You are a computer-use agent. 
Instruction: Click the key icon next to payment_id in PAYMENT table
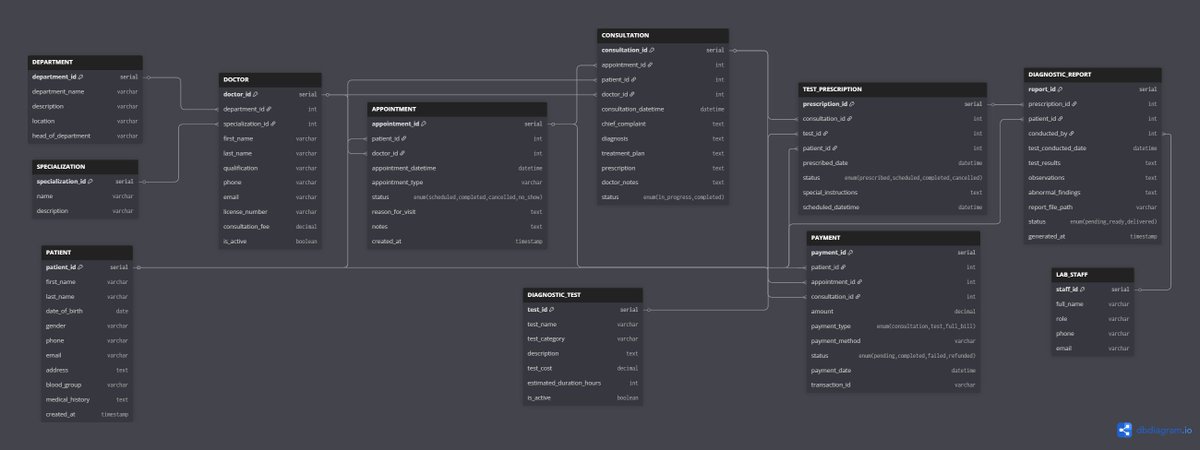click(851, 253)
